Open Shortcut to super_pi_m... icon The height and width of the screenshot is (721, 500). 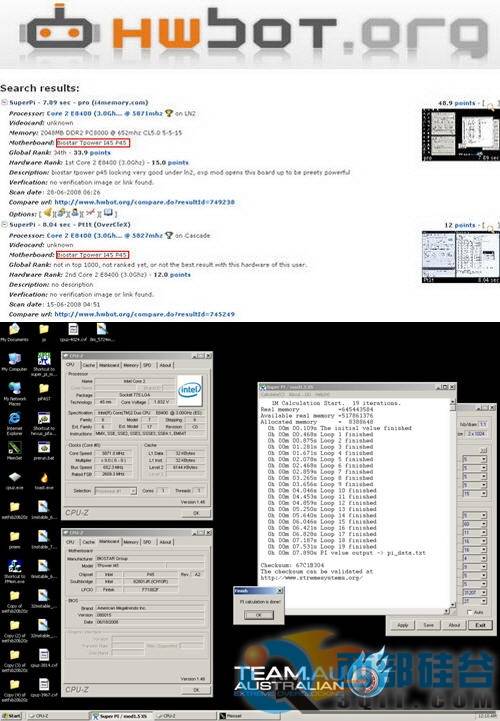click(44, 364)
